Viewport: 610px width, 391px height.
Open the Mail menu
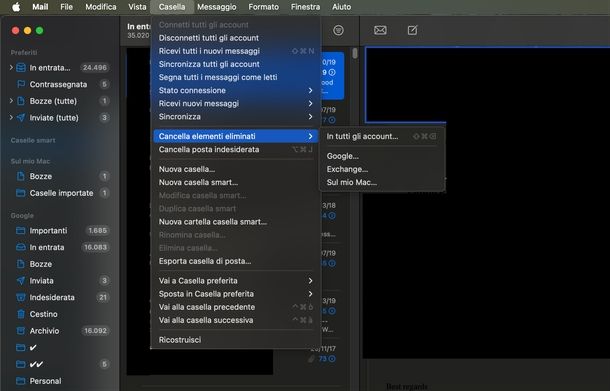(40, 7)
